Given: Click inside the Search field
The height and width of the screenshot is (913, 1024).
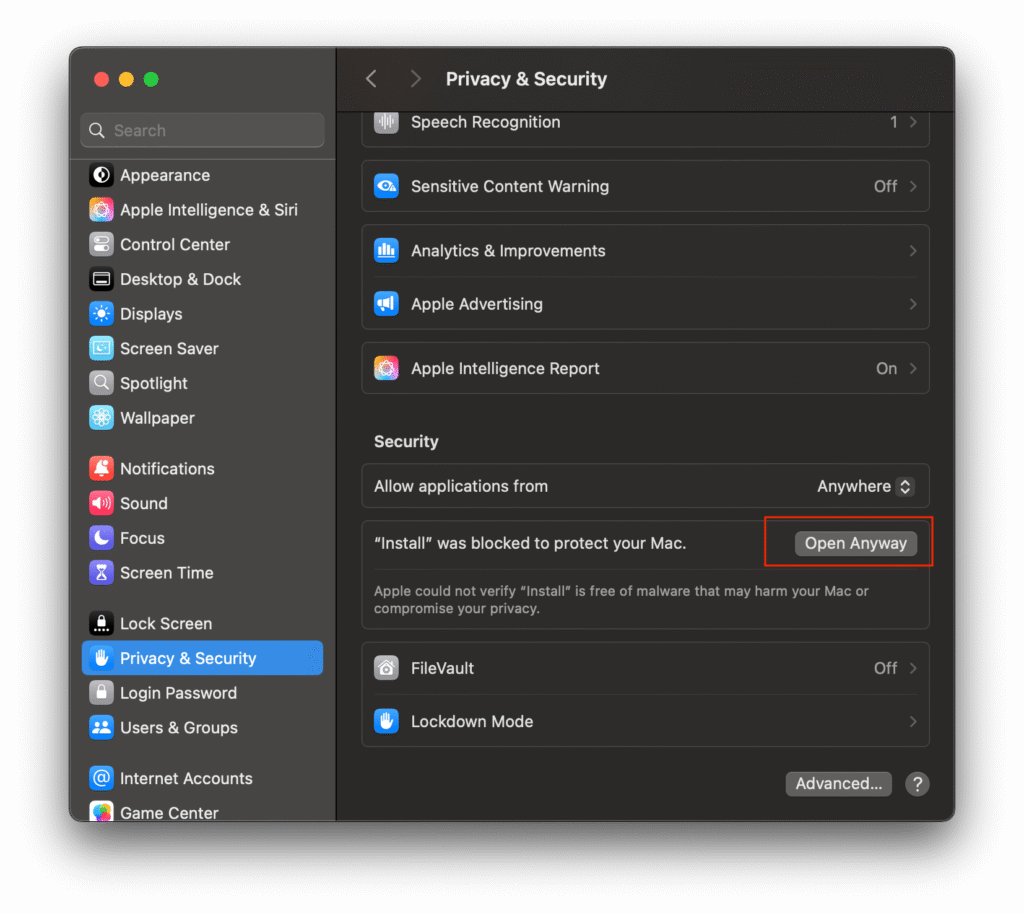Looking at the screenshot, I should pos(202,130).
